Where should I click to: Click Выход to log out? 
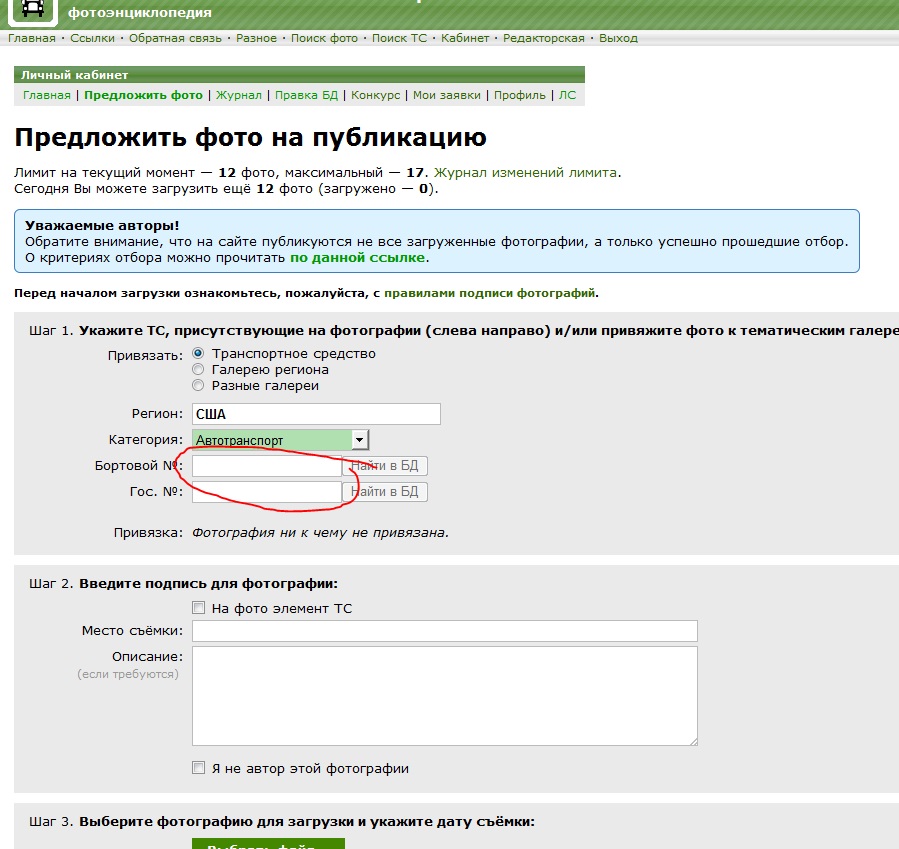(x=618, y=38)
